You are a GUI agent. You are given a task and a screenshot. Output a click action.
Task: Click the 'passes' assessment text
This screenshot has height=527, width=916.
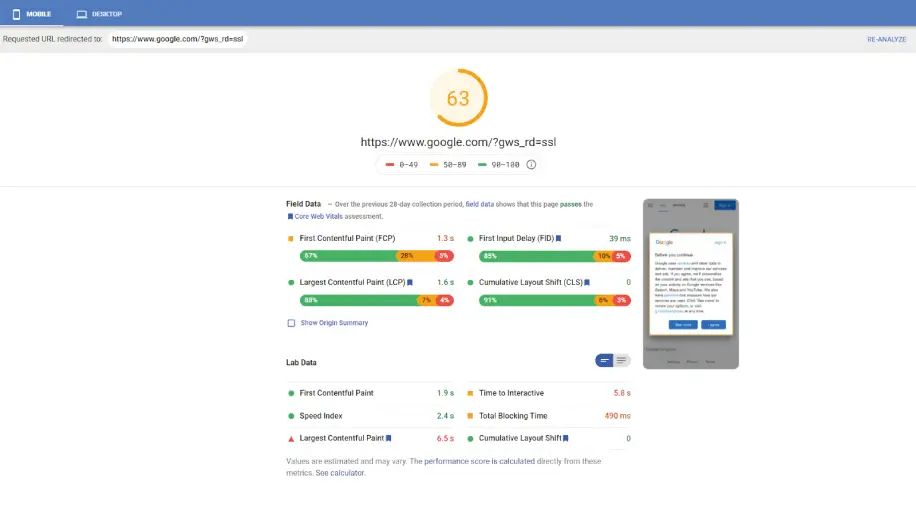pos(571,204)
